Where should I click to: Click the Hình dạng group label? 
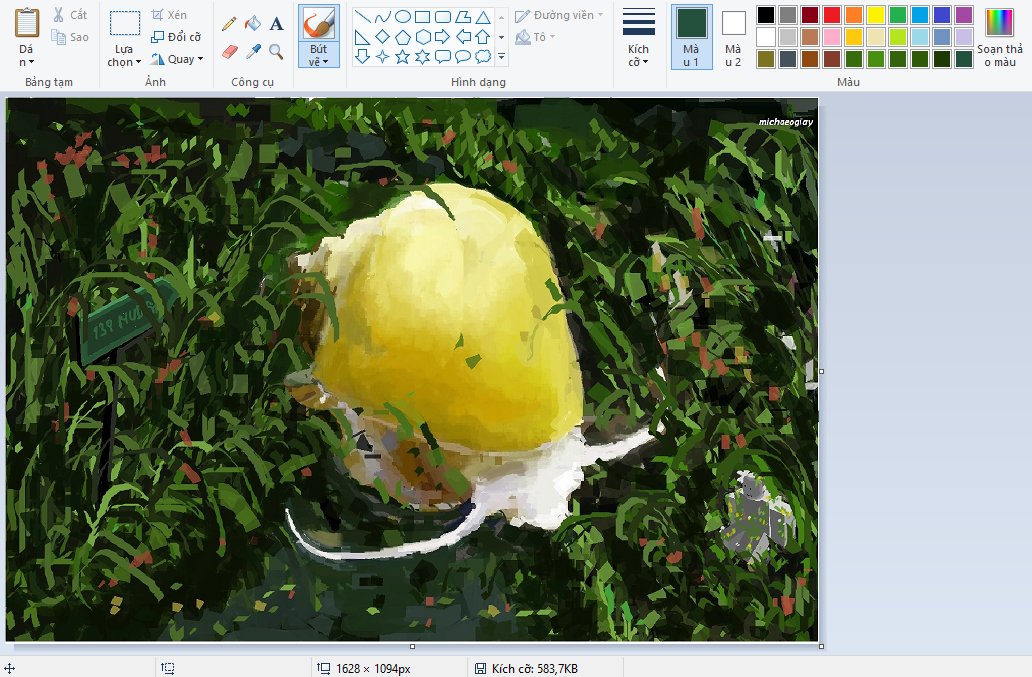[x=478, y=82]
